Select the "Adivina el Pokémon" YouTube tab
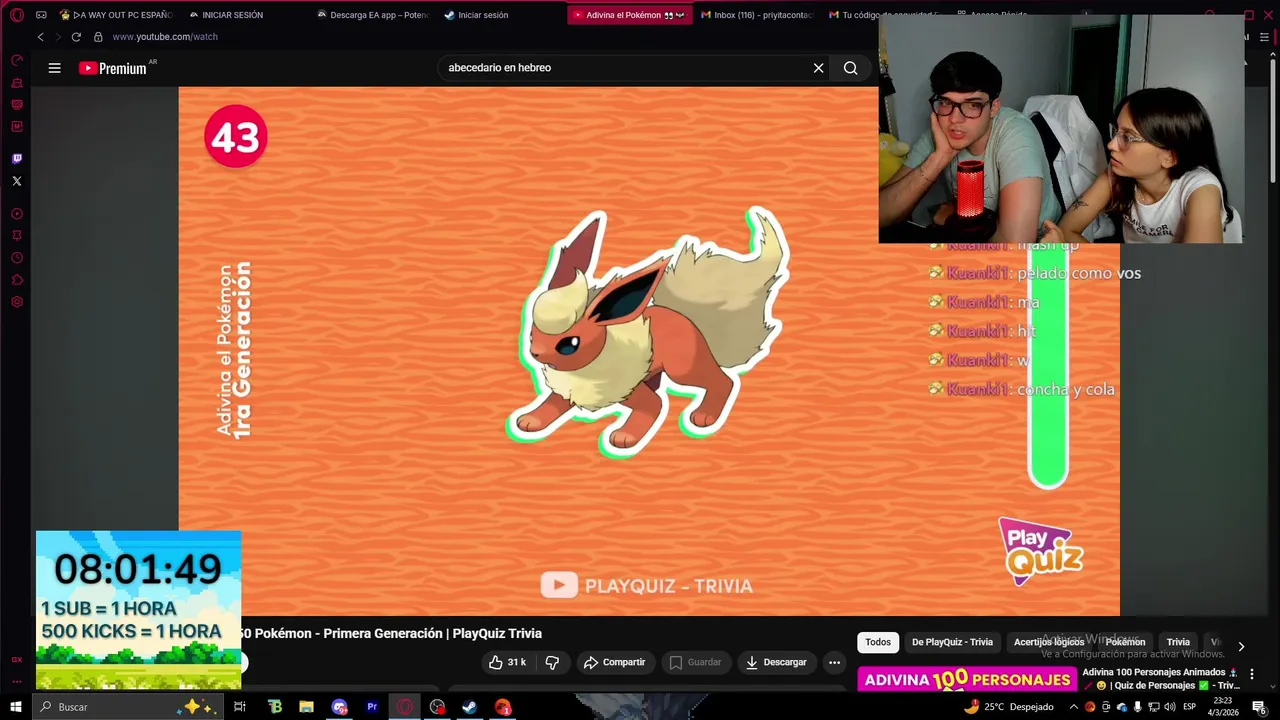Image resolution: width=1280 pixels, height=720 pixels. tap(629, 15)
